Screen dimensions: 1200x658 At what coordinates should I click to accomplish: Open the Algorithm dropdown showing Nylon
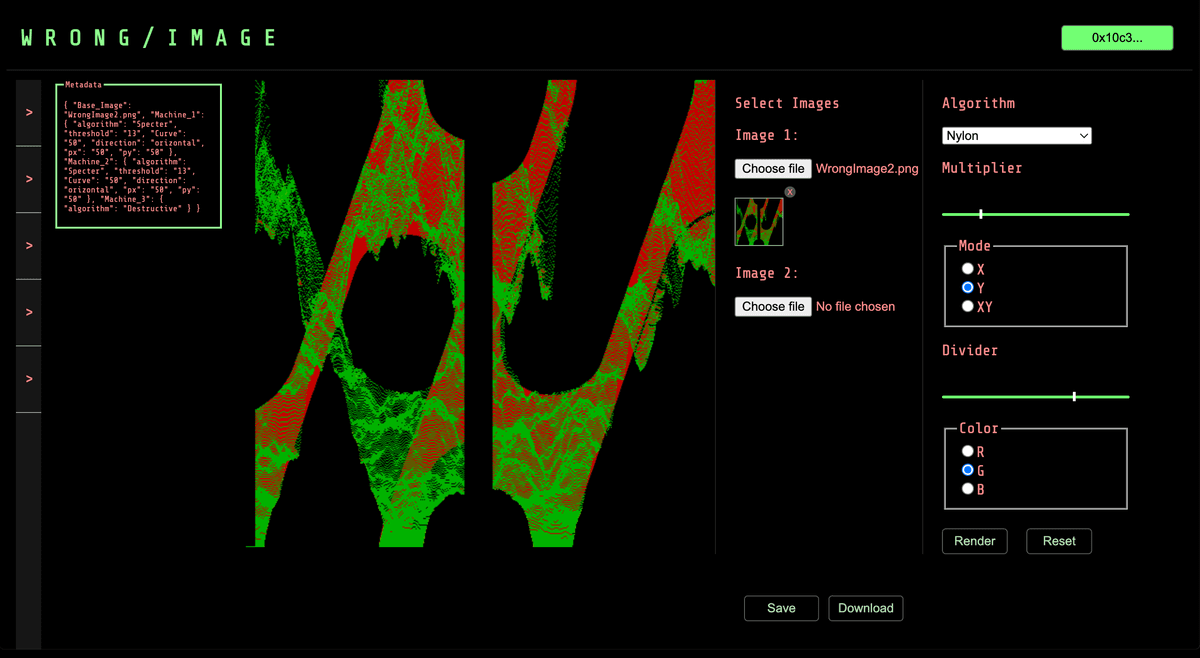pos(1017,136)
